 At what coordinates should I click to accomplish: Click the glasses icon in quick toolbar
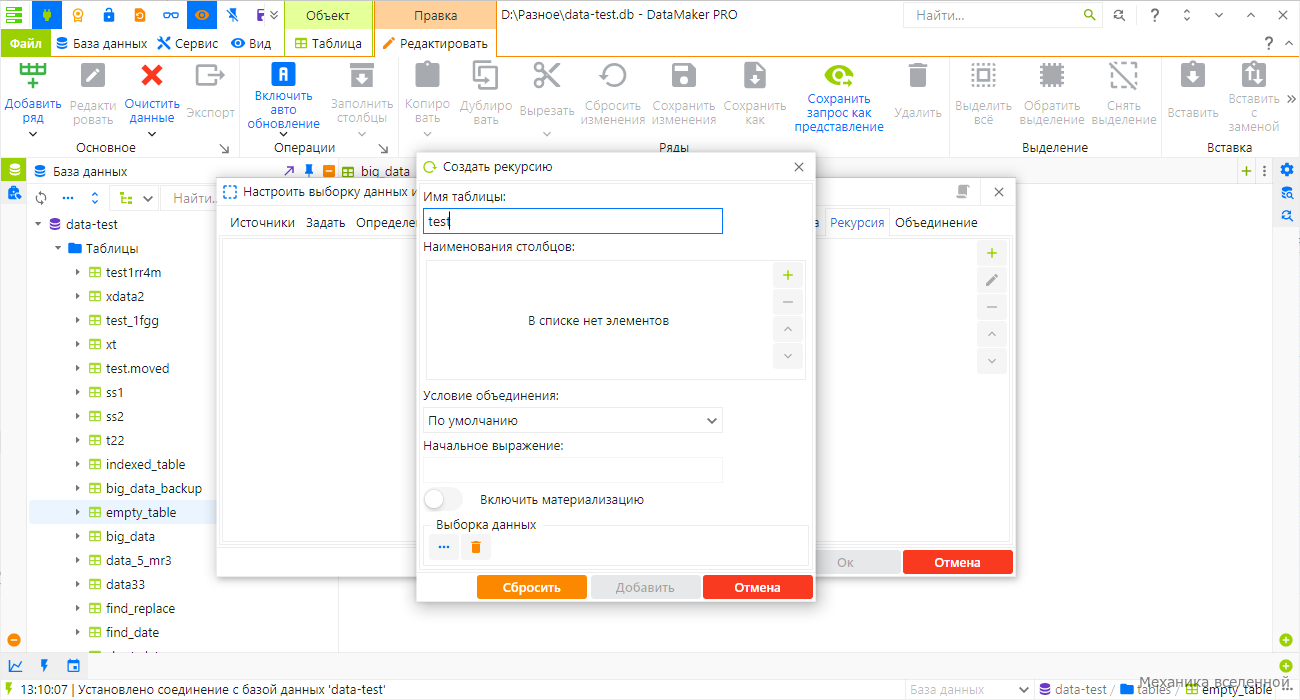pyautogui.click(x=171, y=15)
